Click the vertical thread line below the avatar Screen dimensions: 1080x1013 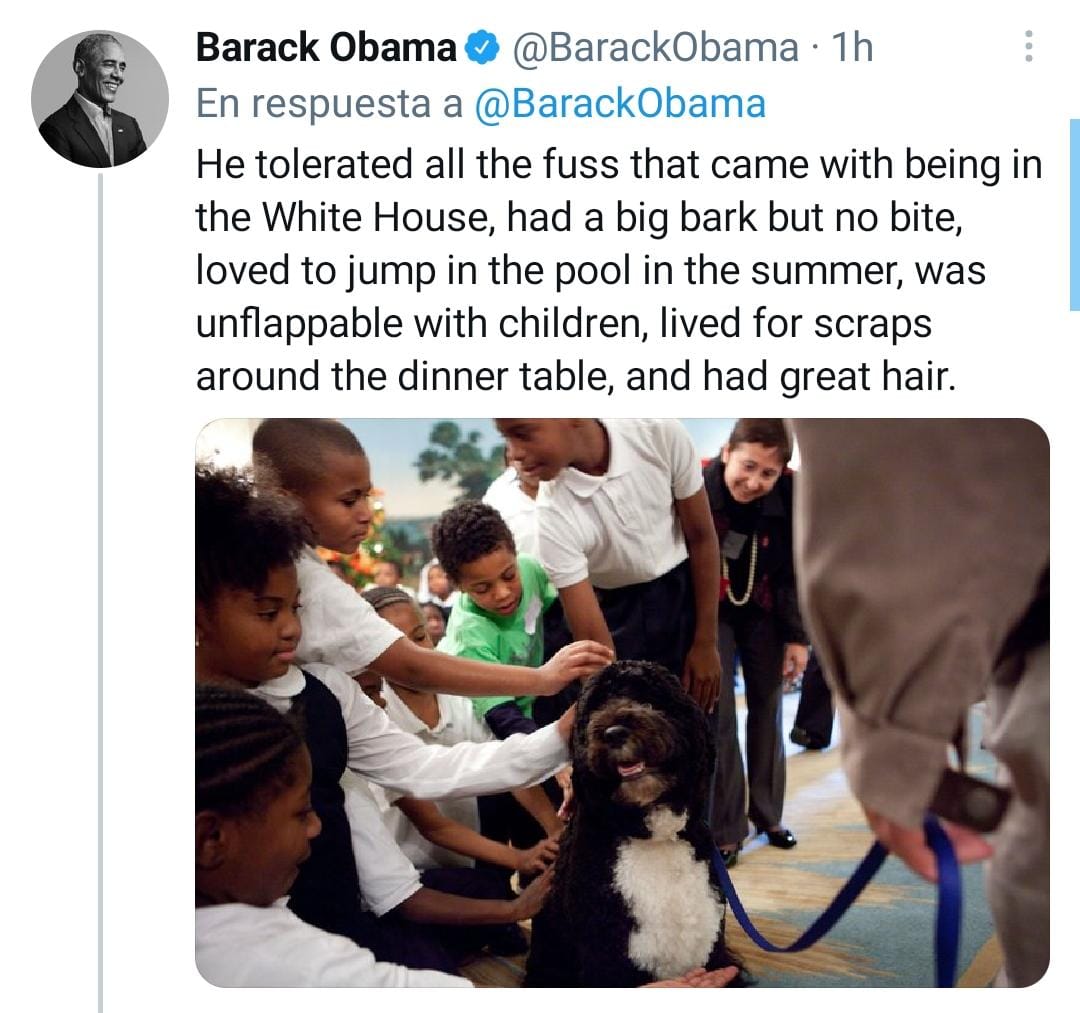tap(100, 580)
